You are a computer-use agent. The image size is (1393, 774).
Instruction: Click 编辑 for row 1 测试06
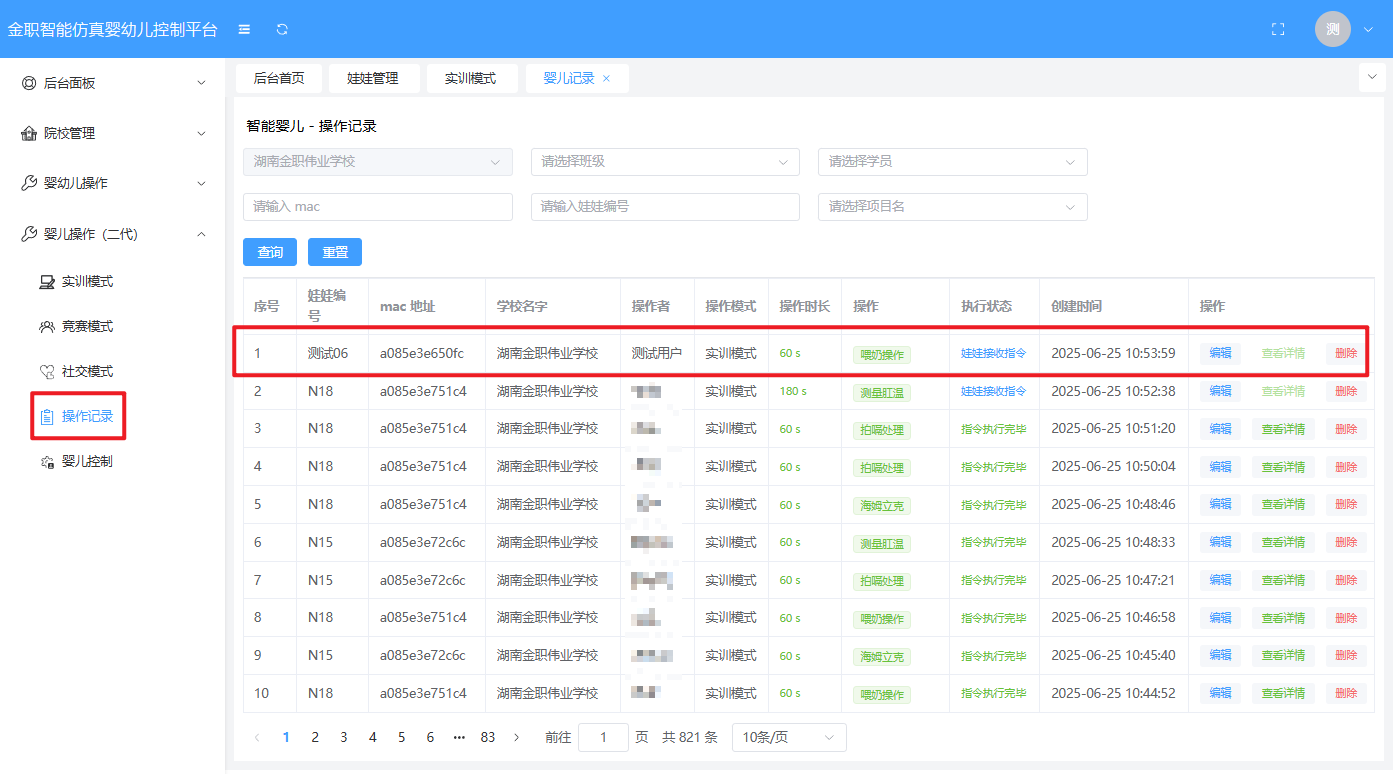pos(1220,353)
